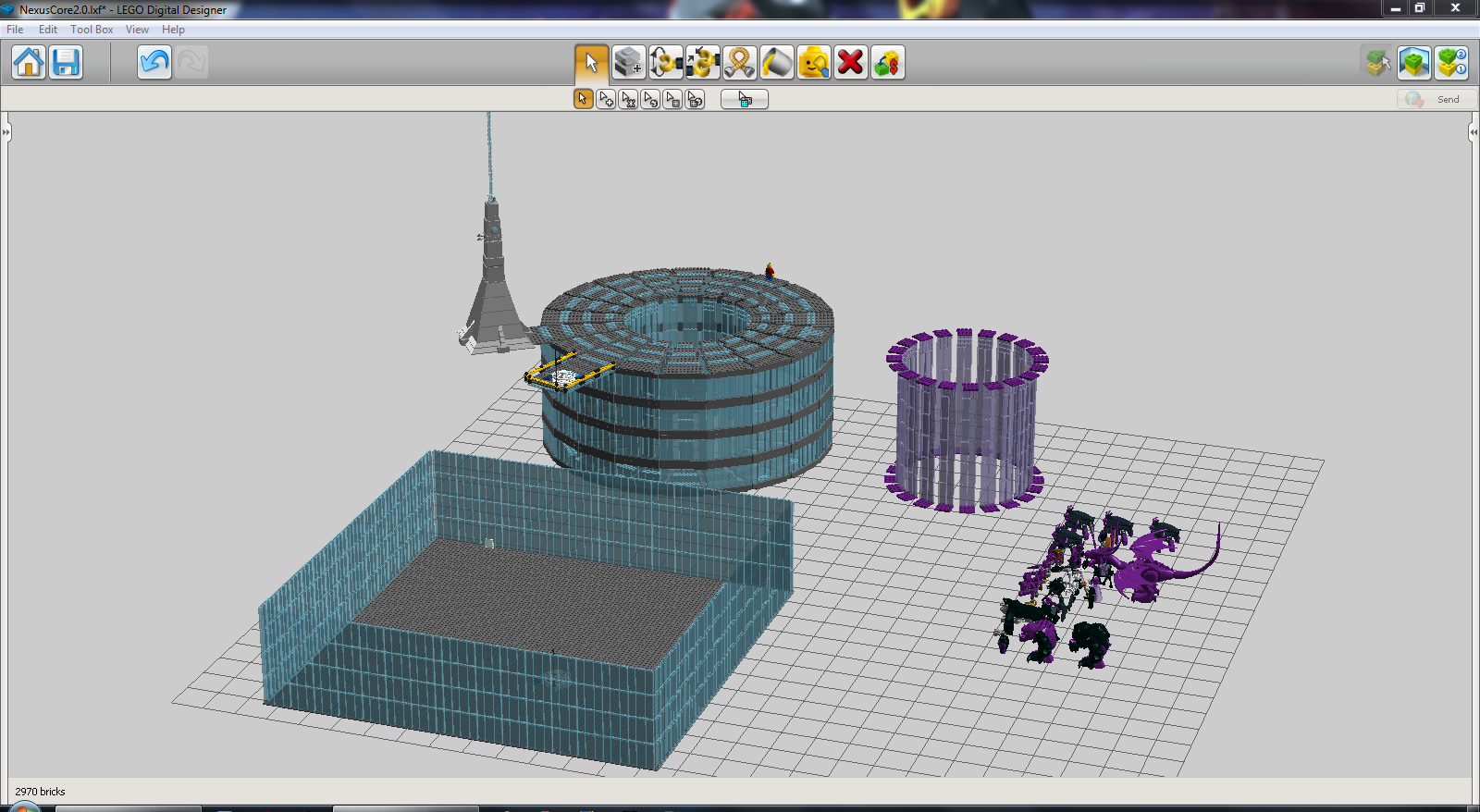1480x812 pixels.
Task: Click the Undo arrow button
Action: pos(154,63)
